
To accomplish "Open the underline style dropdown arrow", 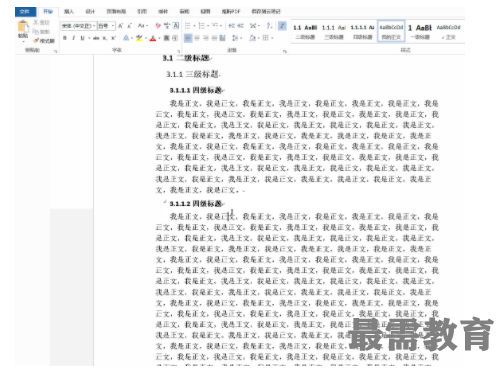I will tap(89, 38).
